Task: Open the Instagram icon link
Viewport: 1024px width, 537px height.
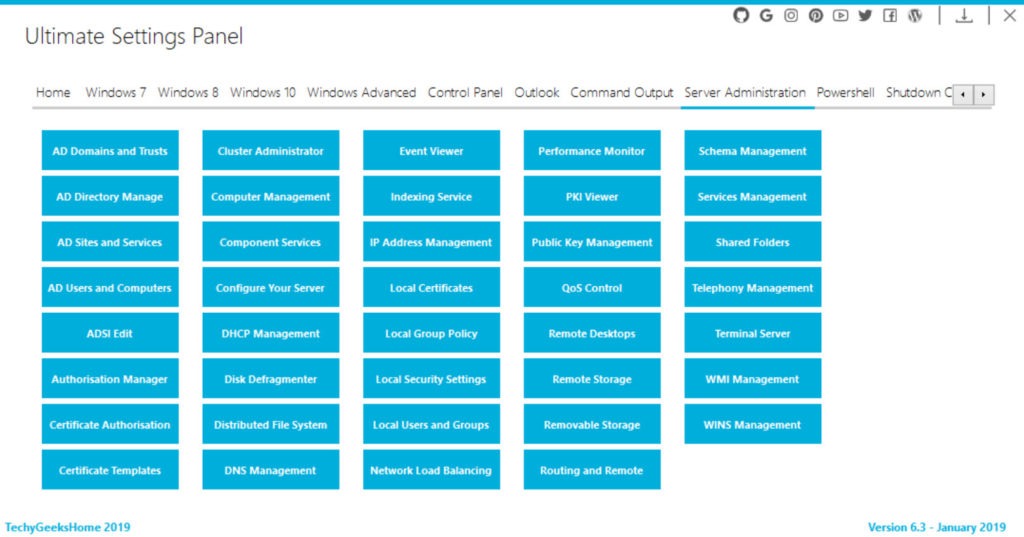Action: (791, 15)
